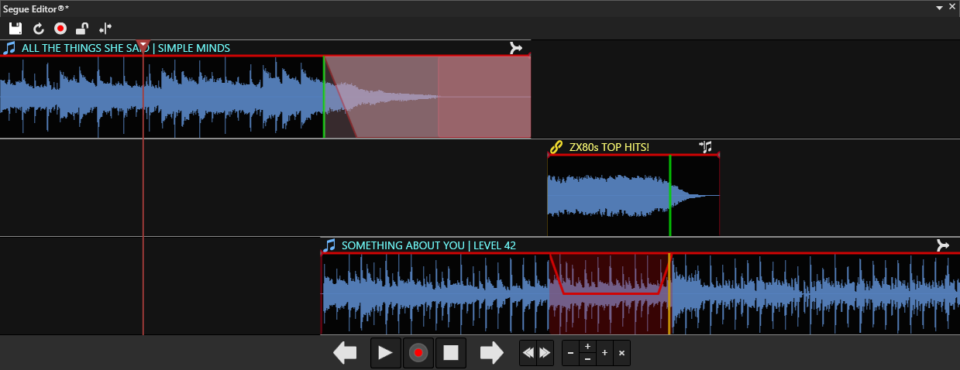Open the panel options dropdown arrow at top right
Image resolution: width=960 pixels, height=370 pixels.
[939, 8]
